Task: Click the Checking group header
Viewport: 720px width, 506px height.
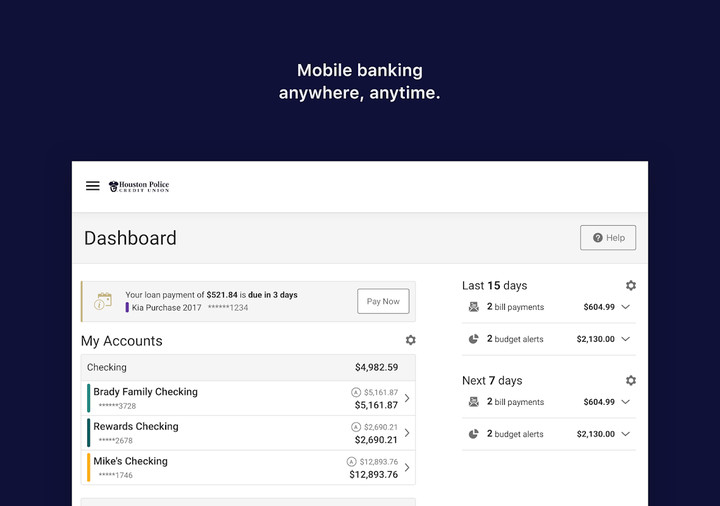Action: [x=248, y=367]
